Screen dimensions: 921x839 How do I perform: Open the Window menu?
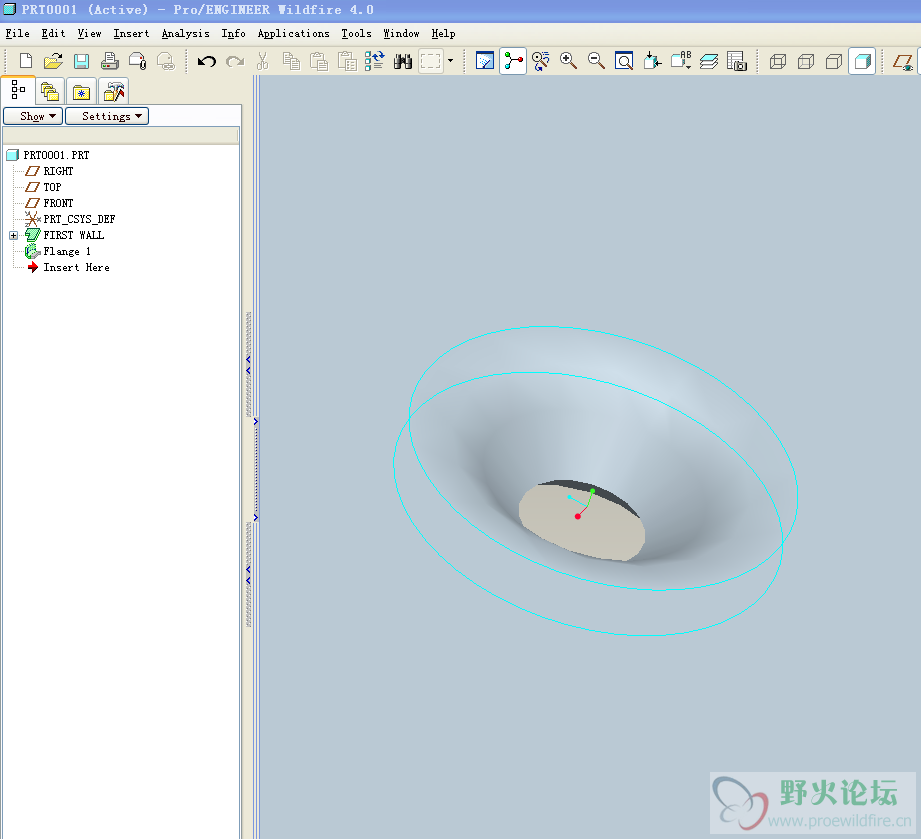click(402, 33)
